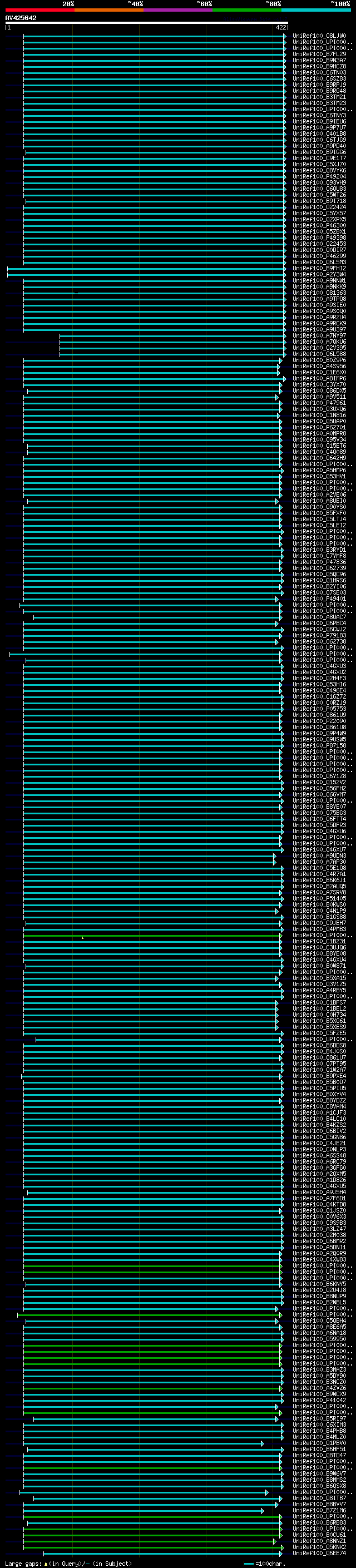
Task: Click the UniRef100_B3RYD1 label
Action: click(x=319, y=550)
